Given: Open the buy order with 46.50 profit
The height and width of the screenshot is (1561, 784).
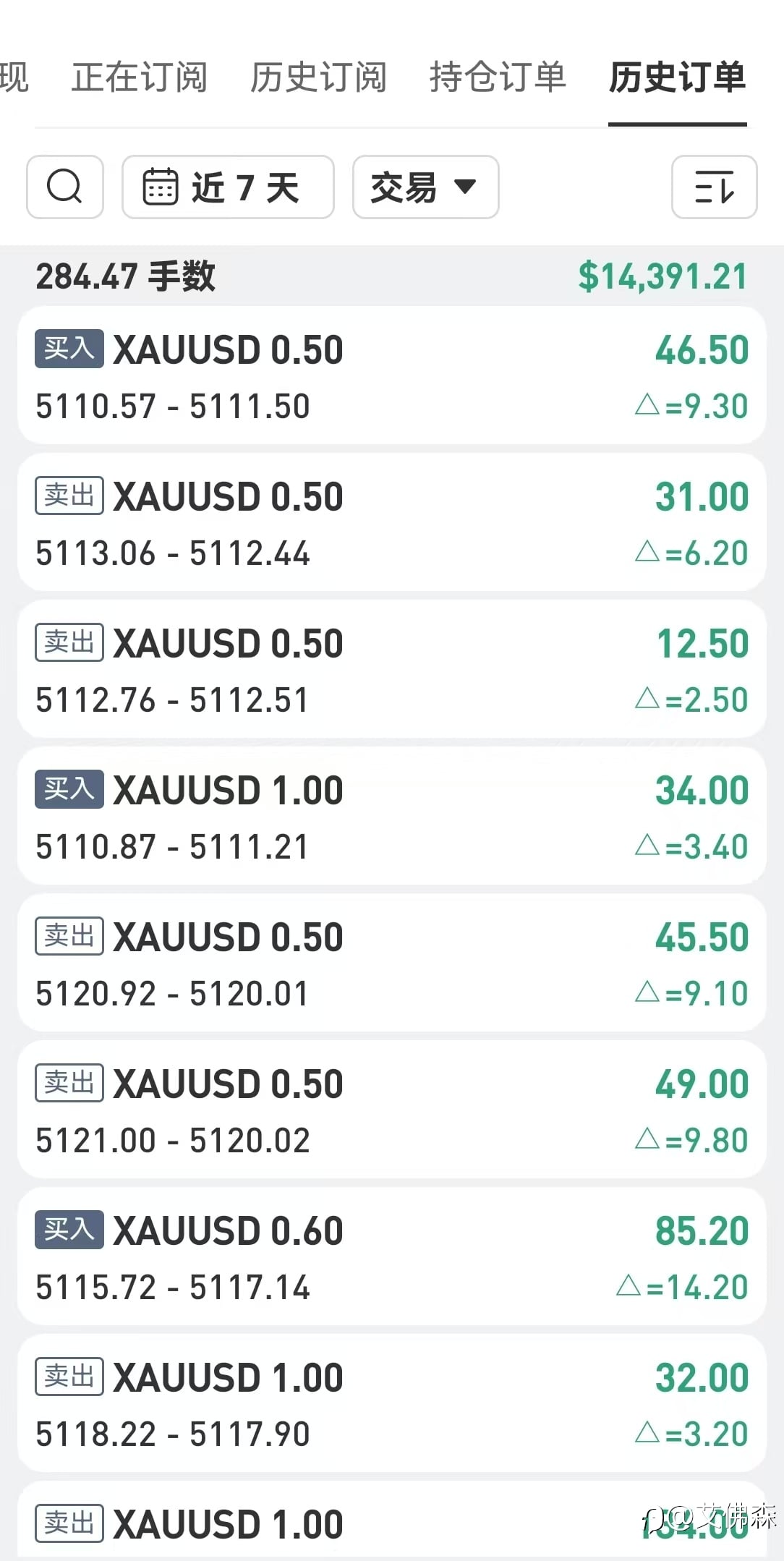Looking at the screenshot, I should click(x=391, y=376).
